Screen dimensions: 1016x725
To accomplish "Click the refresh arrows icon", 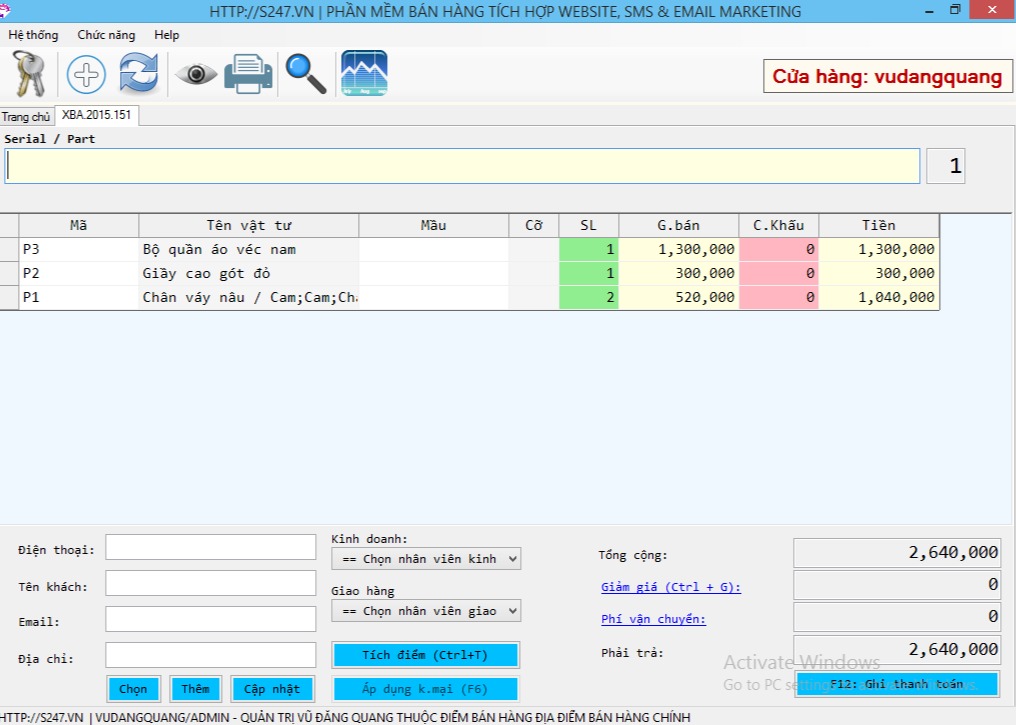I will tap(139, 73).
